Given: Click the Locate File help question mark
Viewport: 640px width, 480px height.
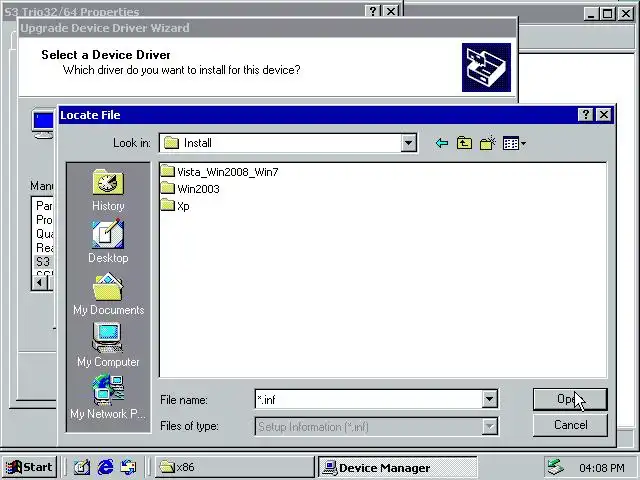Looking at the screenshot, I should click(586, 115).
